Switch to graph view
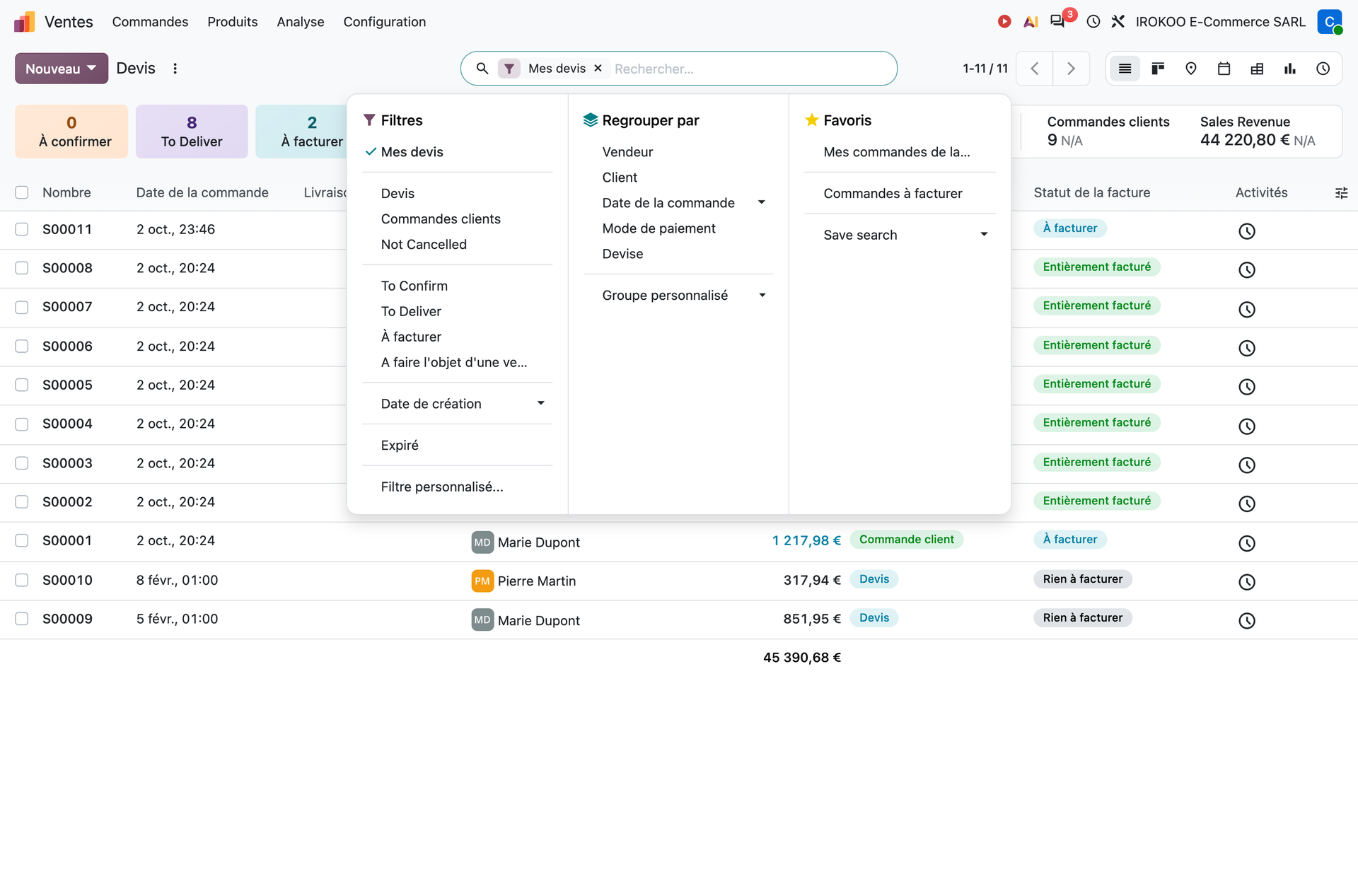 (x=1290, y=69)
